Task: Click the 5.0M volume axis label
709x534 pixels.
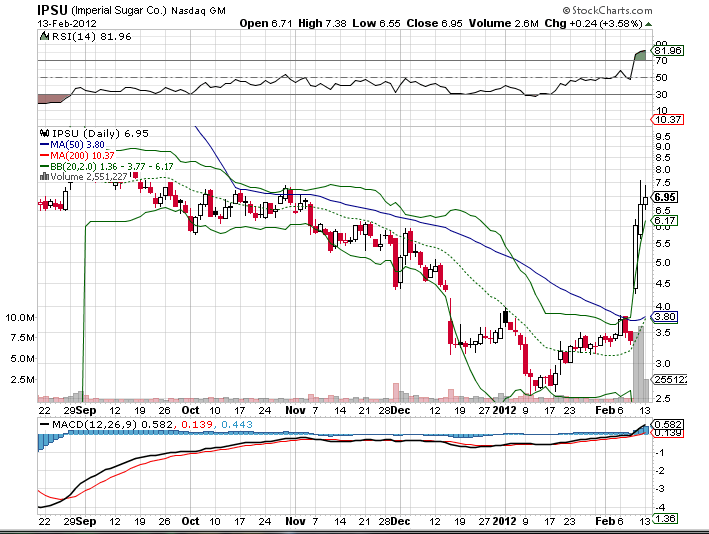Action: pos(22,359)
